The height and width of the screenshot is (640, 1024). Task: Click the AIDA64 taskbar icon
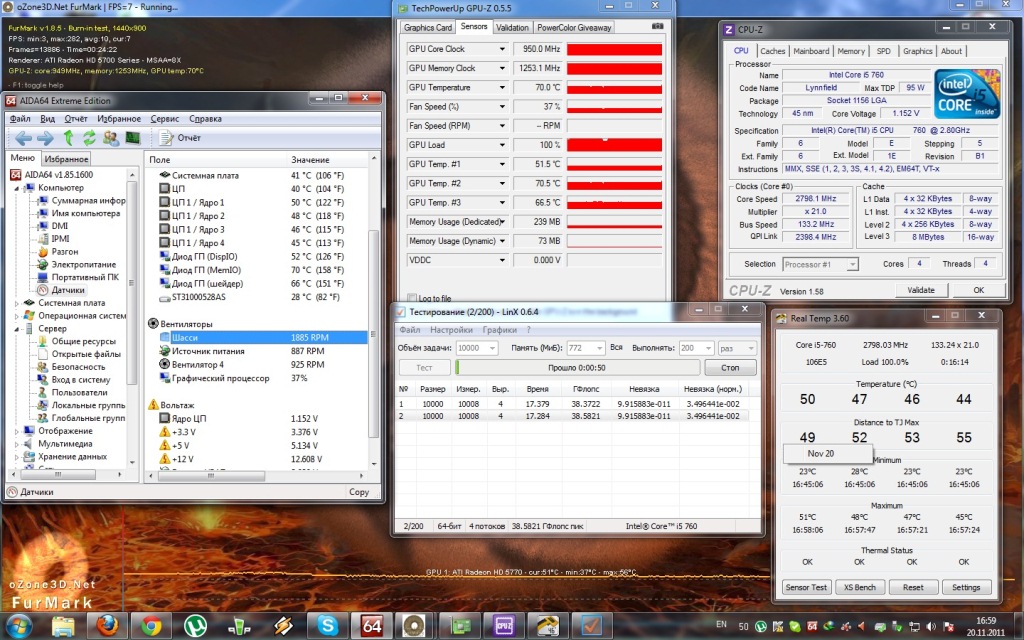pos(371,626)
